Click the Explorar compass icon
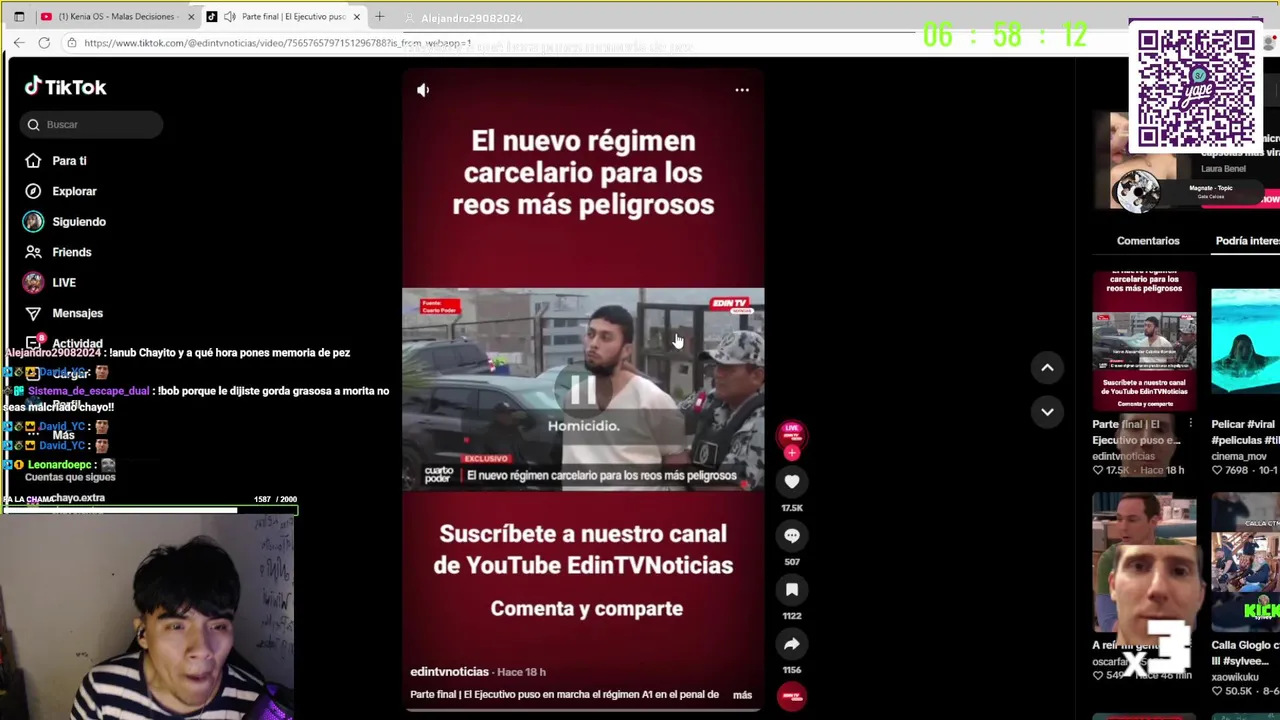The height and width of the screenshot is (720, 1280). [33, 191]
